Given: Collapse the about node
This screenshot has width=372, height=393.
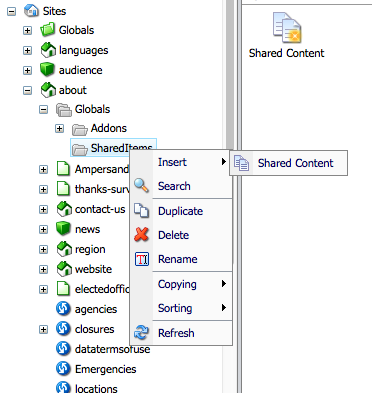Looking at the screenshot, I should pos(27,90).
